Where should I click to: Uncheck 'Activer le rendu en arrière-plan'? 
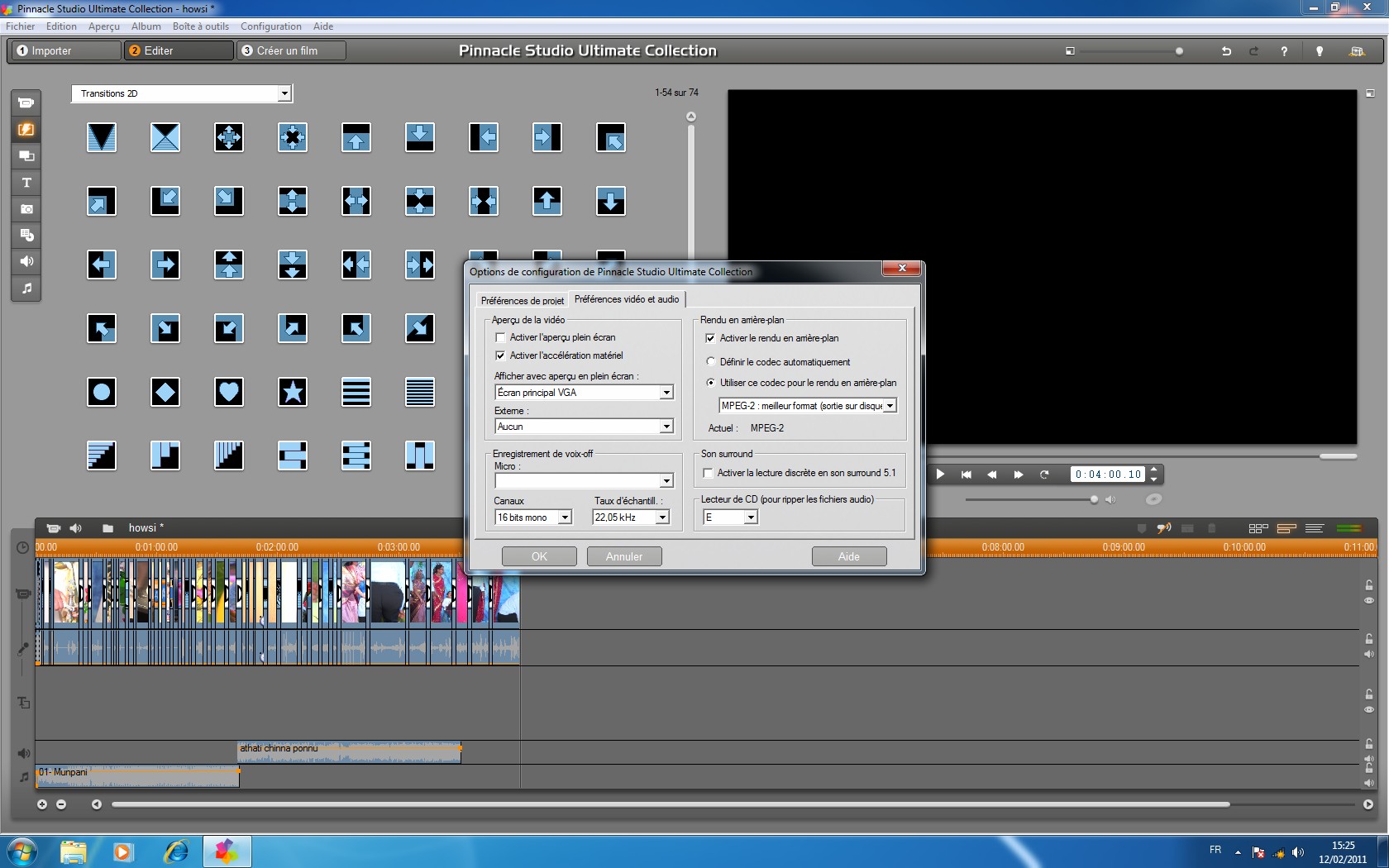point(710,338)
